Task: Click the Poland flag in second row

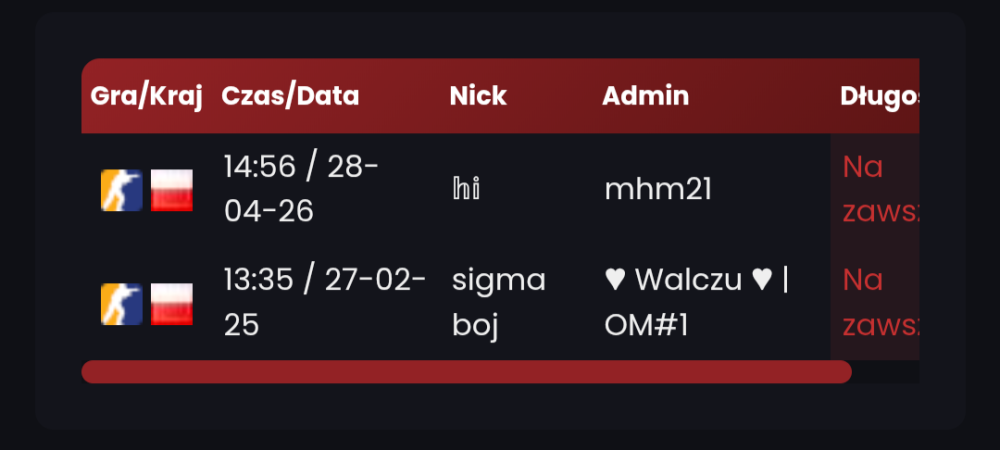Action: tap(172, 304)
